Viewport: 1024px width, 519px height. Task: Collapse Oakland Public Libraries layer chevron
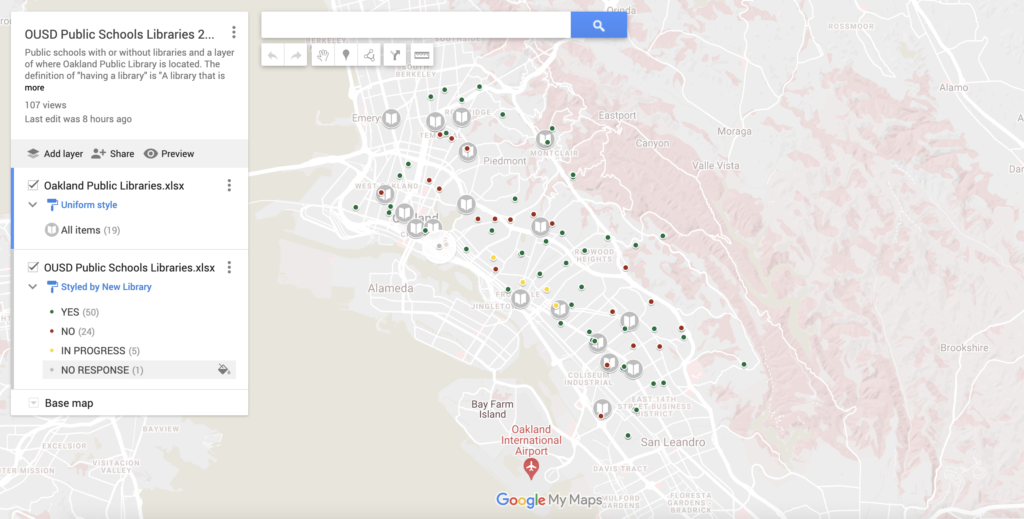[x=33, y=204]
